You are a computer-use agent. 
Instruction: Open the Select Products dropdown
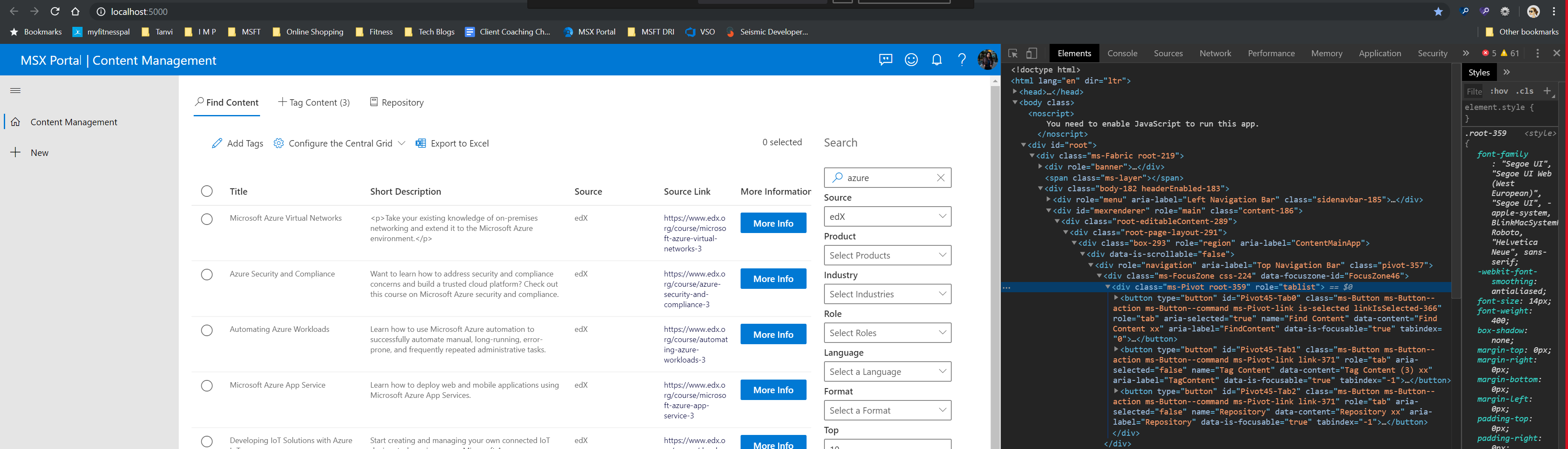click(x=887, y=255)
